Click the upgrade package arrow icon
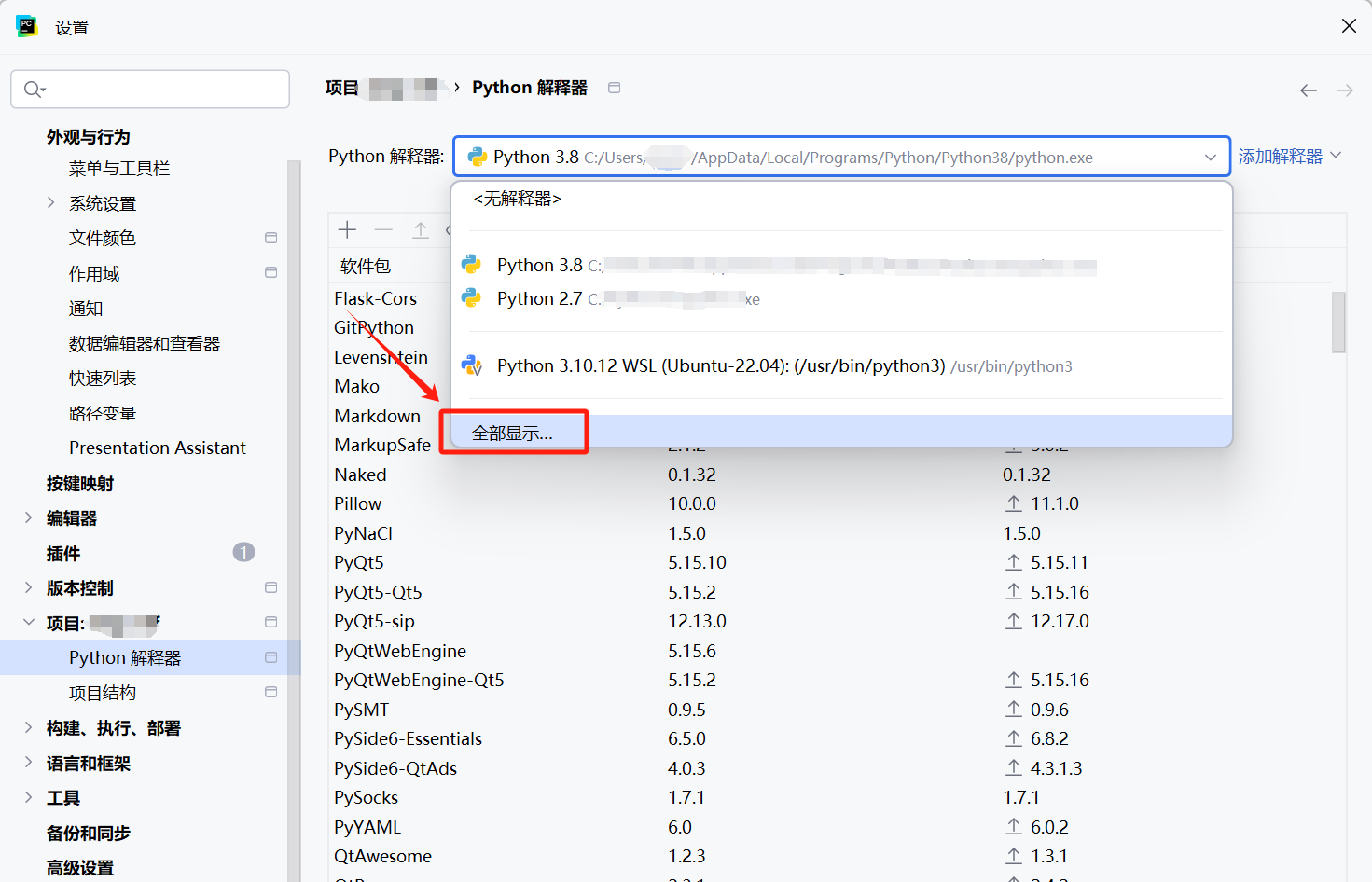This screenshot has width=1372, height=882. 421,230
